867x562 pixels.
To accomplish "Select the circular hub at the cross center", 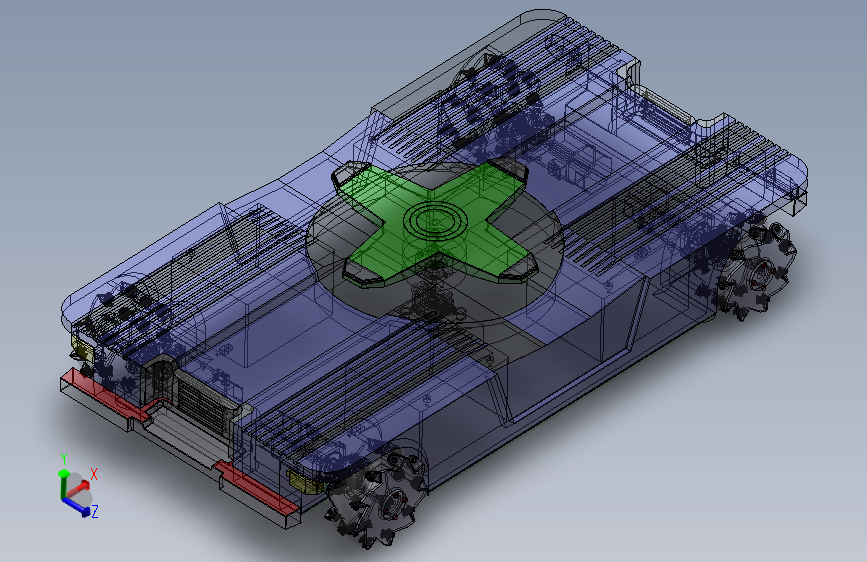I will click(434, 221).
